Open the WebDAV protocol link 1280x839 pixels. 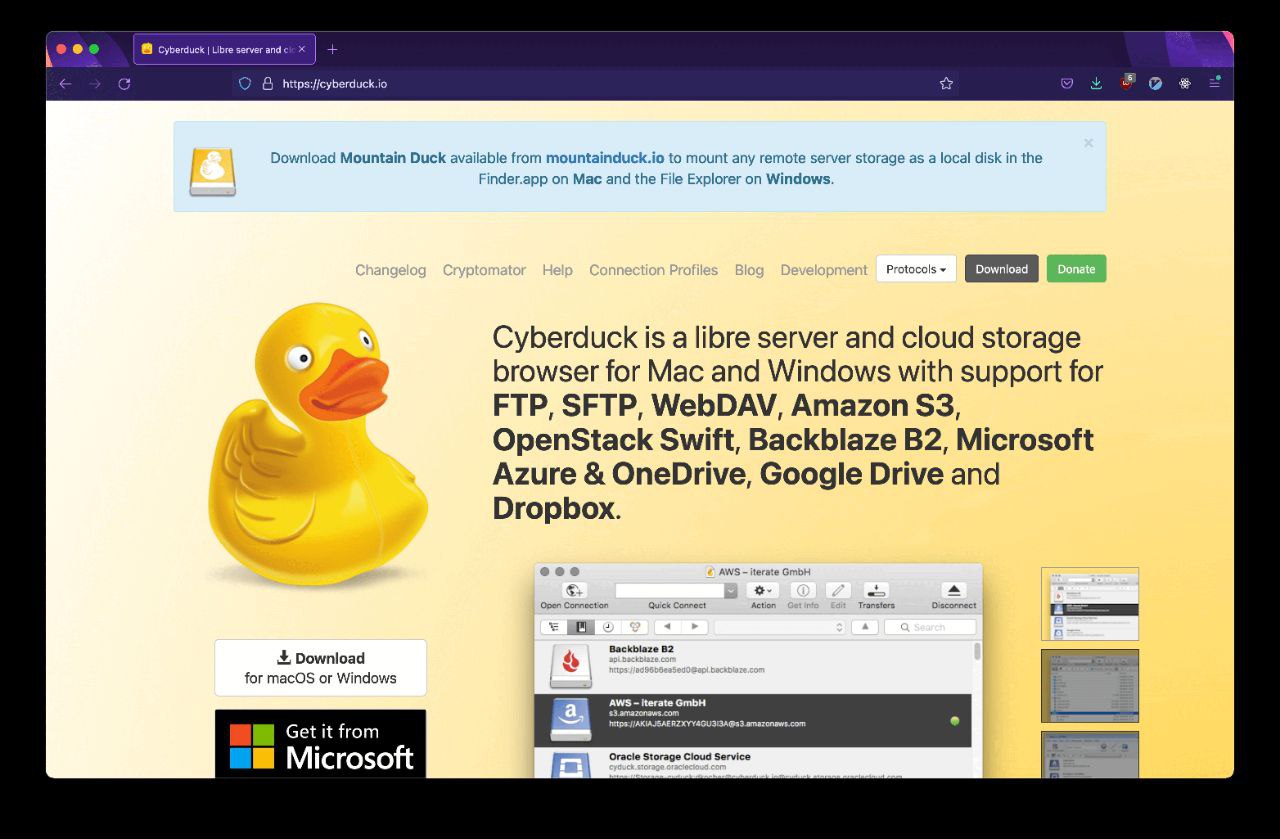pyautogui.click(x=716, y=406)
